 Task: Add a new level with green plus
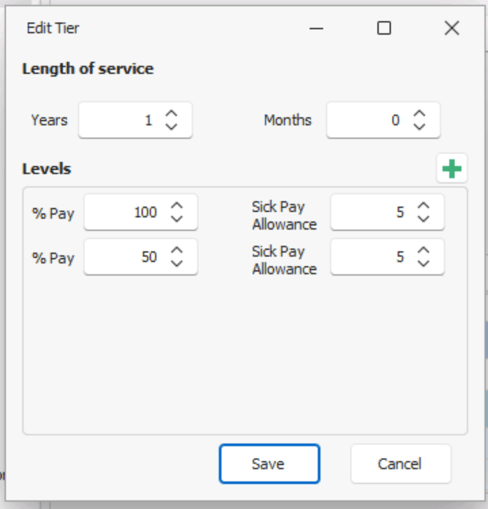pyautogui.click(x=452, y=168)
